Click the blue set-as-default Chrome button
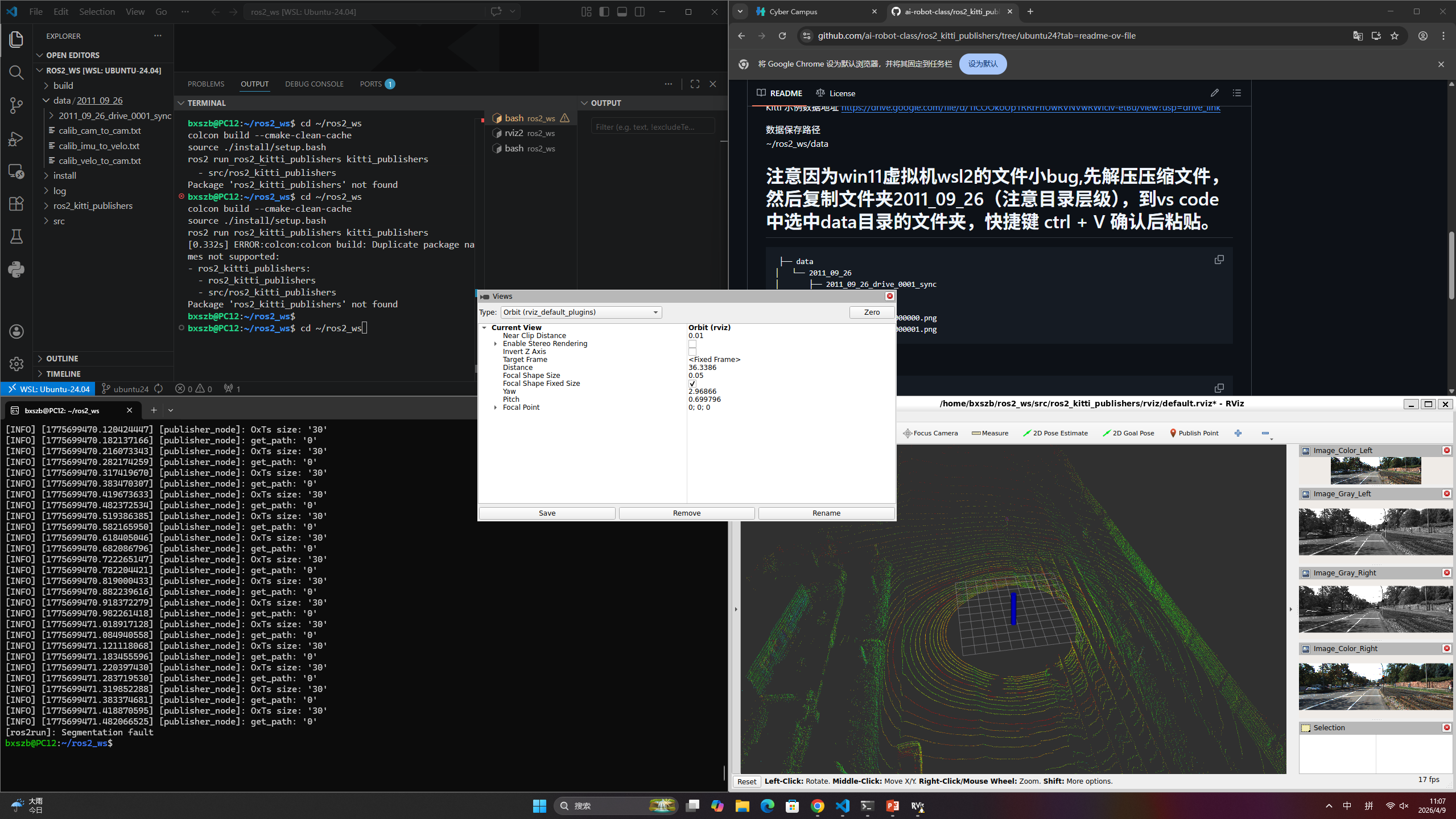Viewport: 1456px width, 819px height. tap(983, 64)
